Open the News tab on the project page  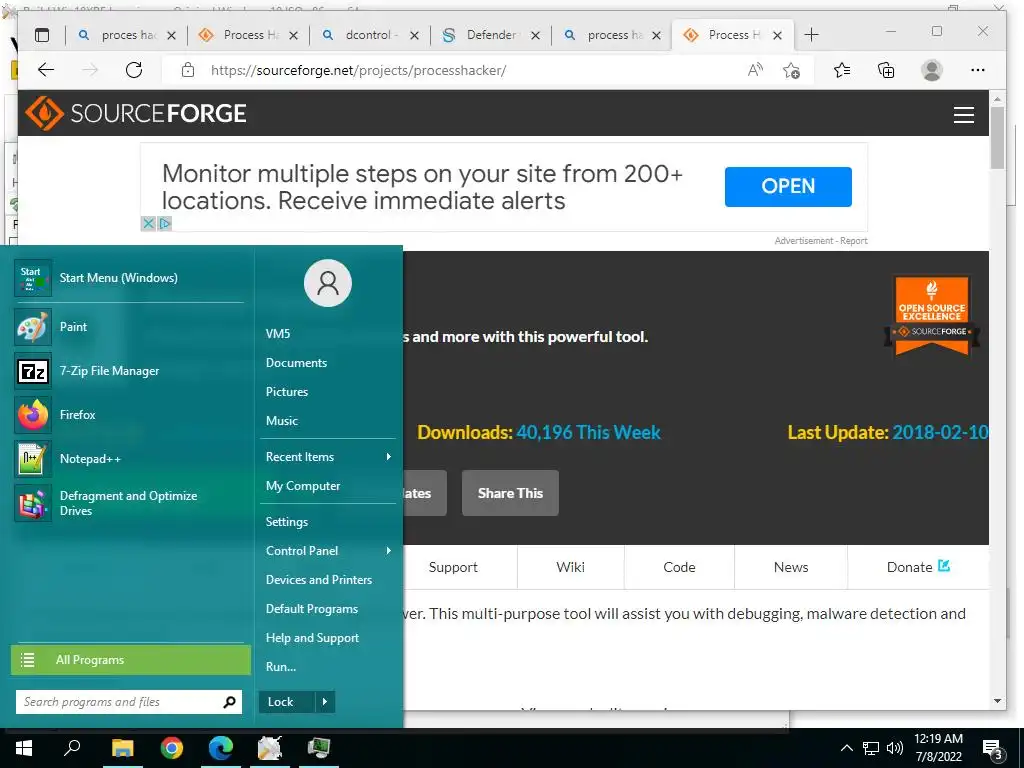(791, 567)
